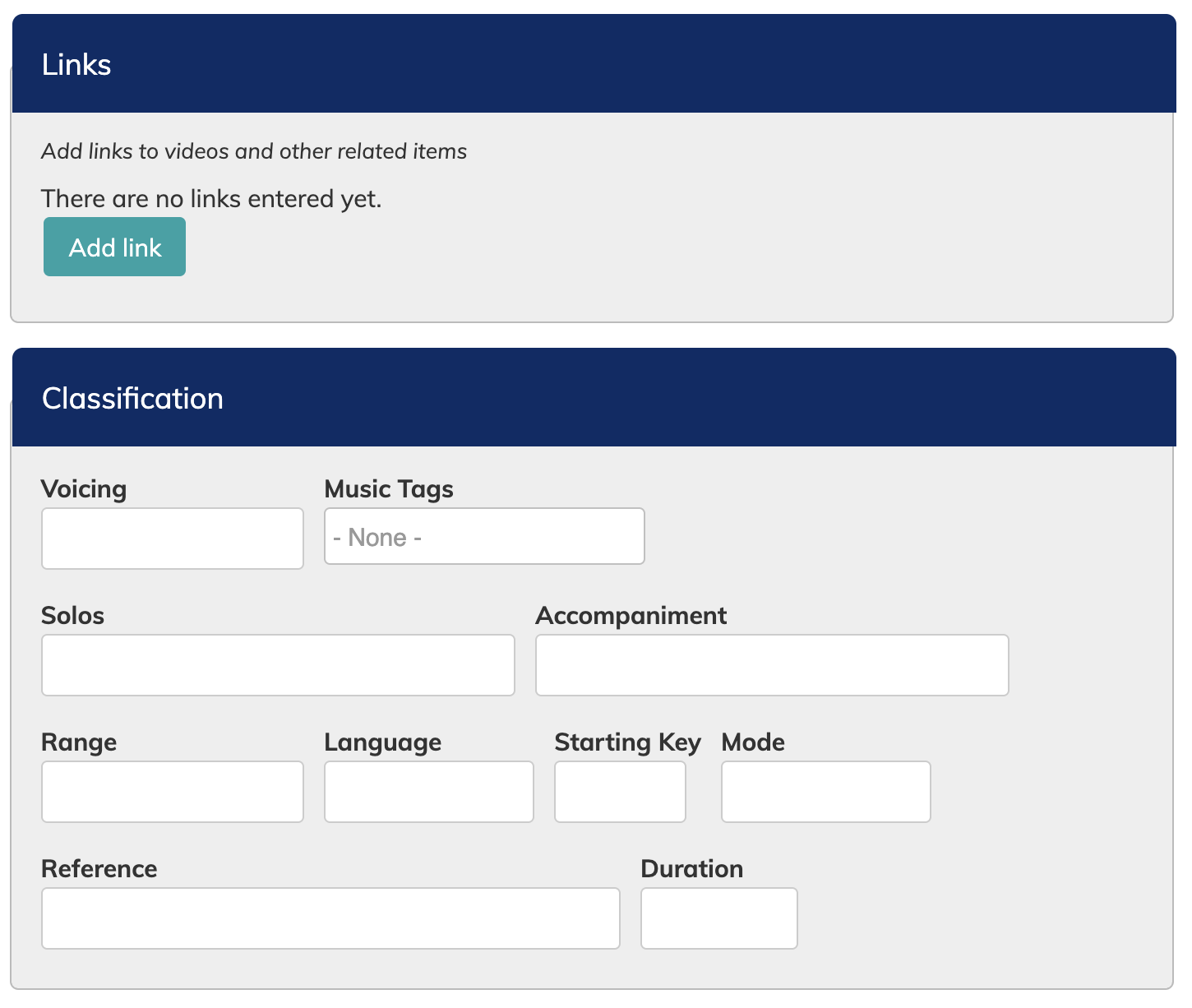Screen dimensions: 1192x1008
Task: Click the italic 'Add links to videos' hint
Action: (x=254, y=151)
